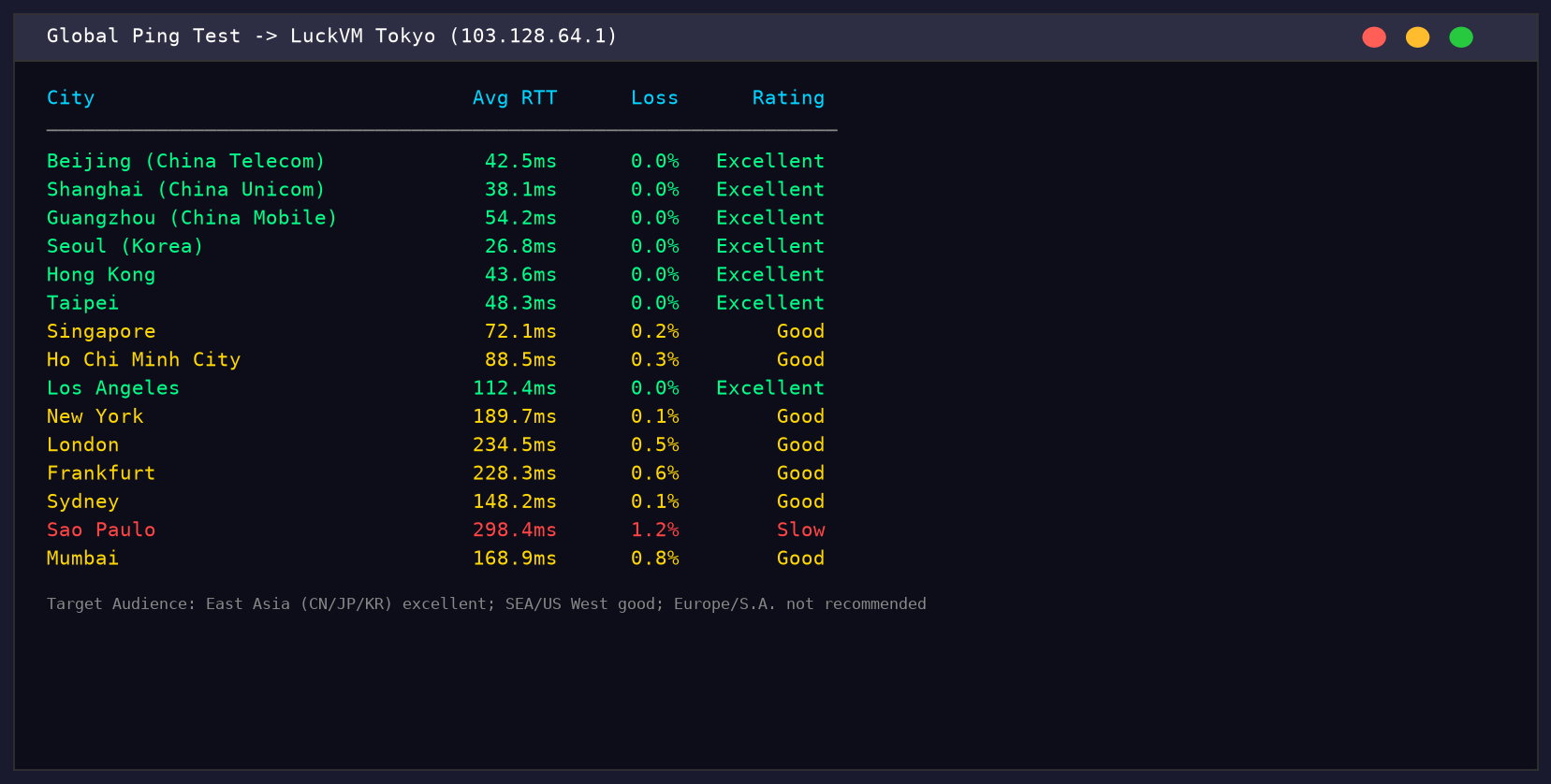Viewport: 1551px width, 784px height.
Task: Click the 'Good' rating for London
Action: point(801,444)
